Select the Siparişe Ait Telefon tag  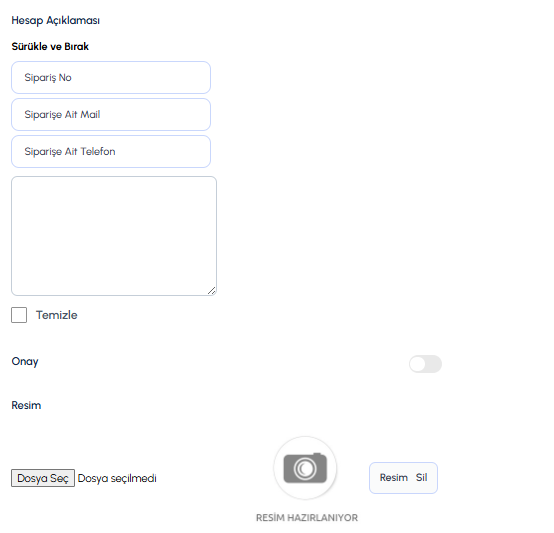(111, 152)
